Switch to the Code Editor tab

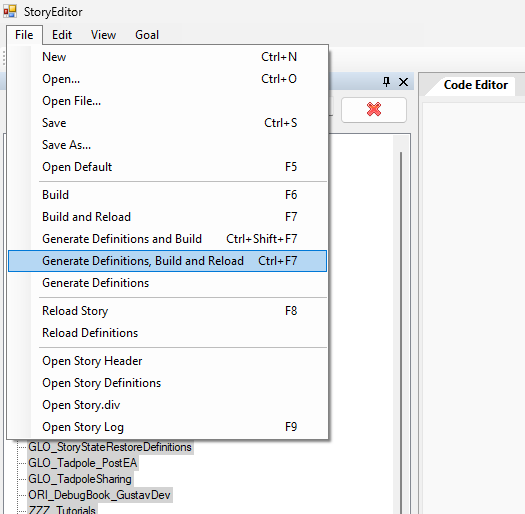tap(475, 85)
